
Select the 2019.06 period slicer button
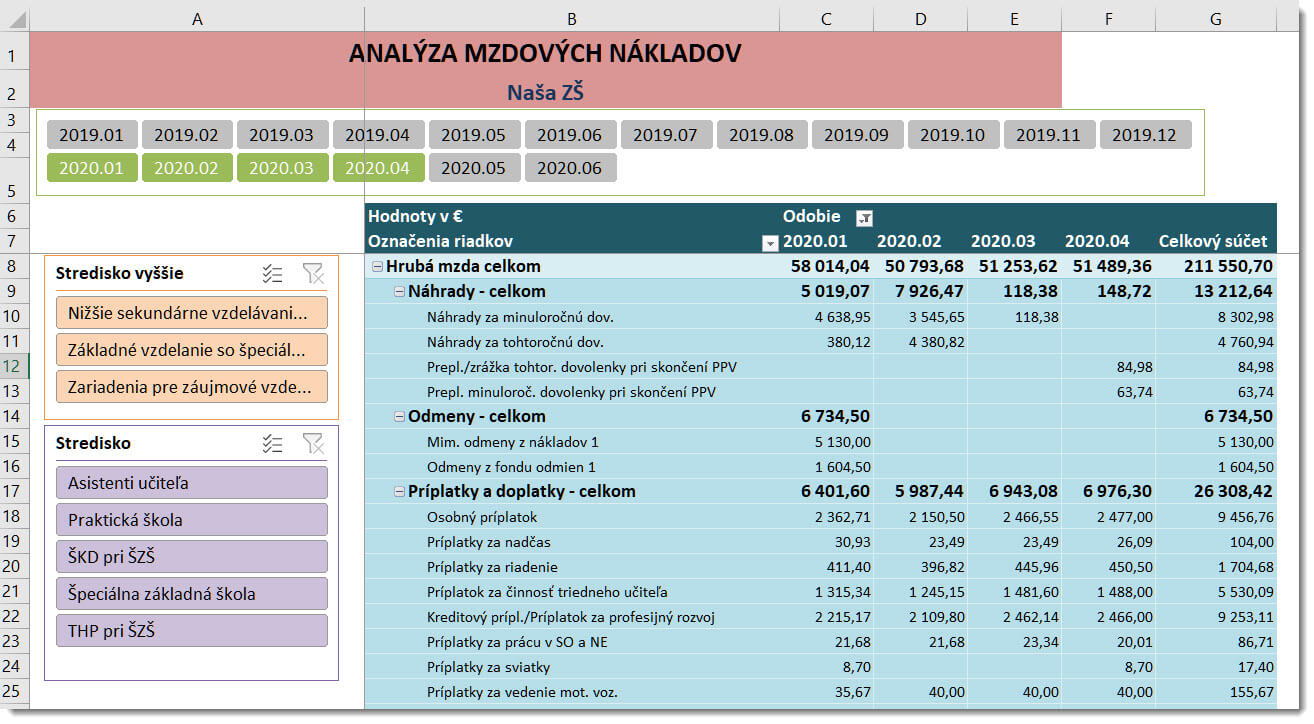tap(570, 135)
